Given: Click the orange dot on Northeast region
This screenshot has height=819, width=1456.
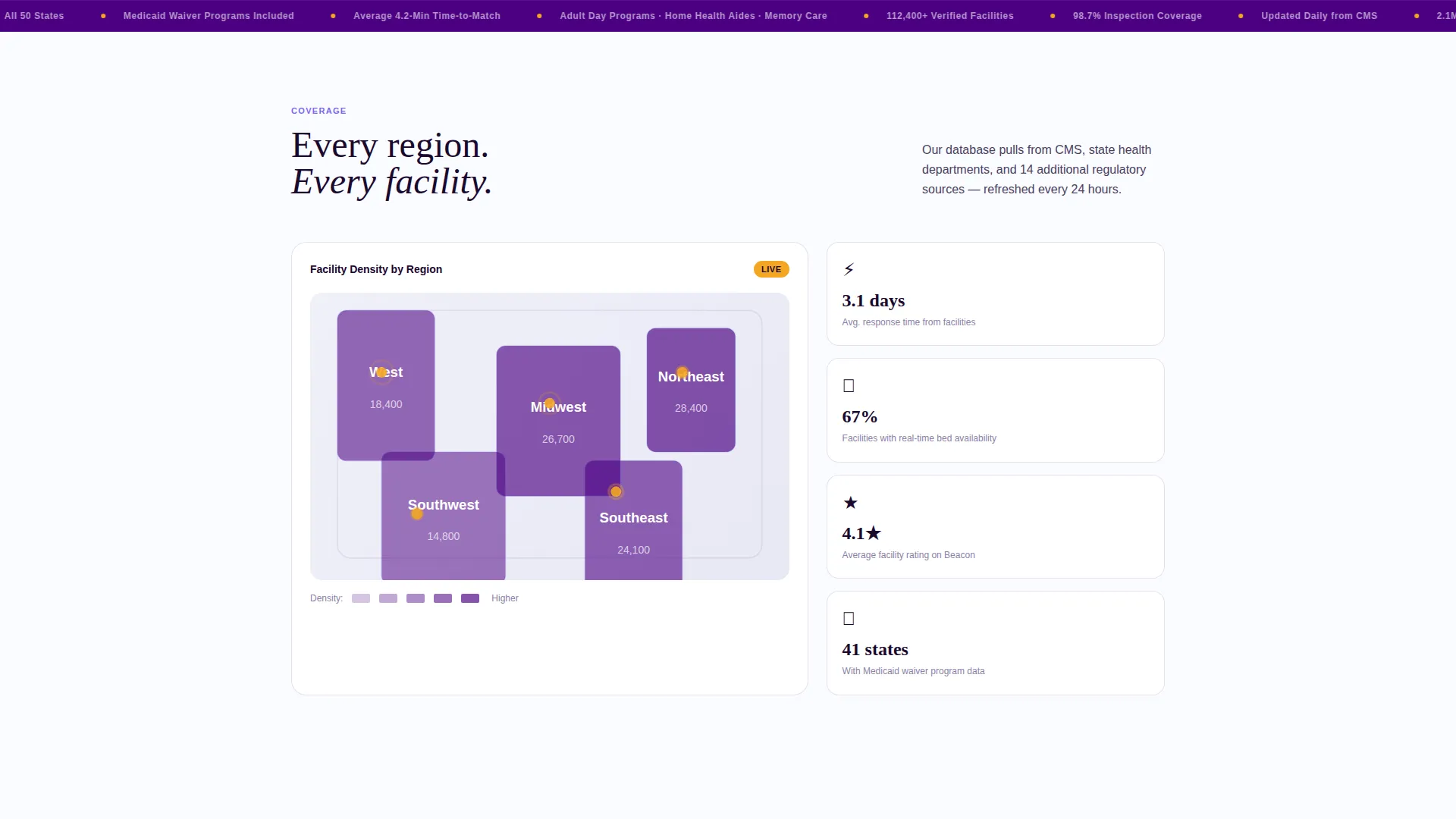Looking at the screenshot, I should pos(682,372).
